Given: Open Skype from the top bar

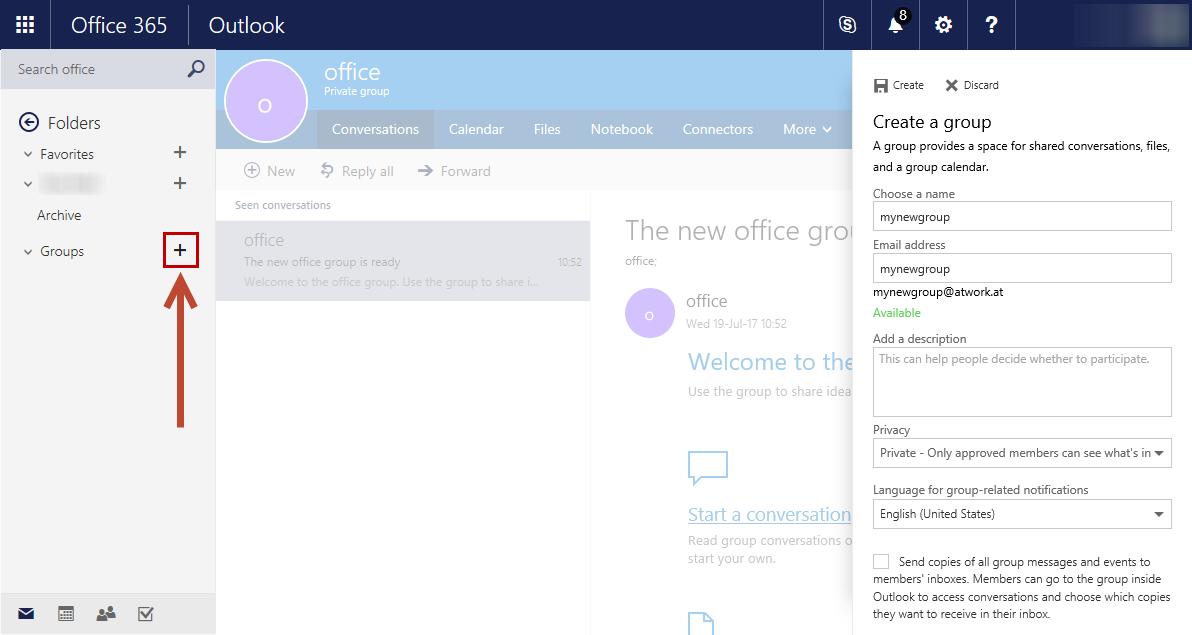Looking at the screenshot, I should pos(847,25).
